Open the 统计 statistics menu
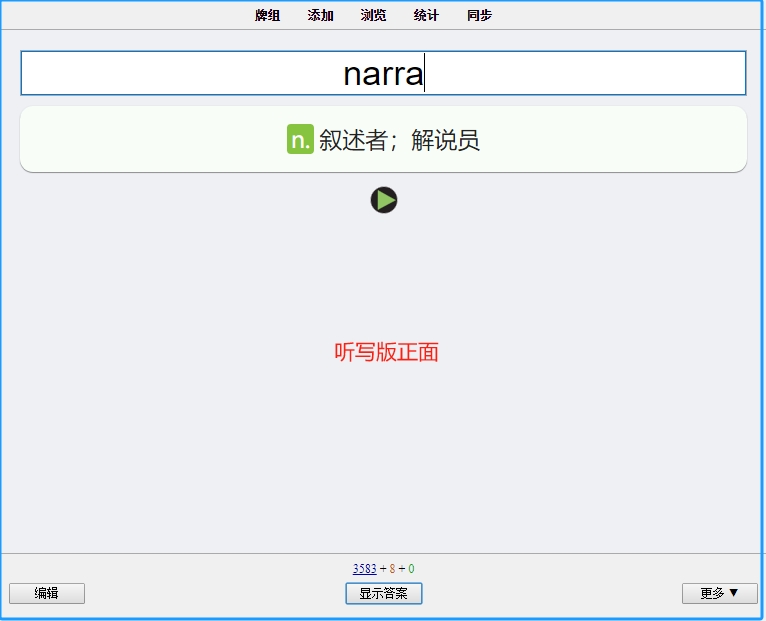This screenshot has width=766, height=621. point(426,16)
